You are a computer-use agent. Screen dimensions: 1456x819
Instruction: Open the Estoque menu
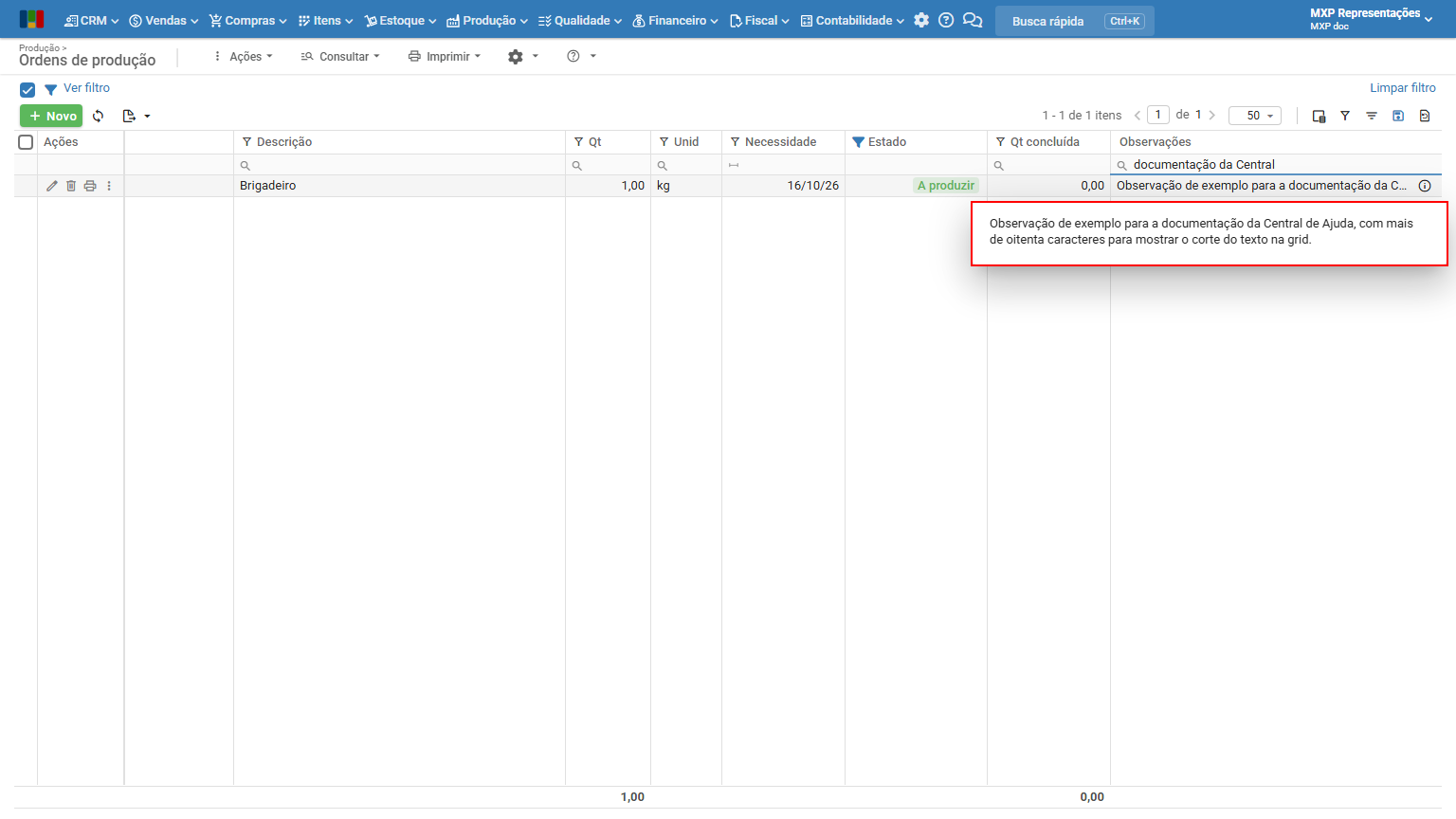click(x=400, y=20)
